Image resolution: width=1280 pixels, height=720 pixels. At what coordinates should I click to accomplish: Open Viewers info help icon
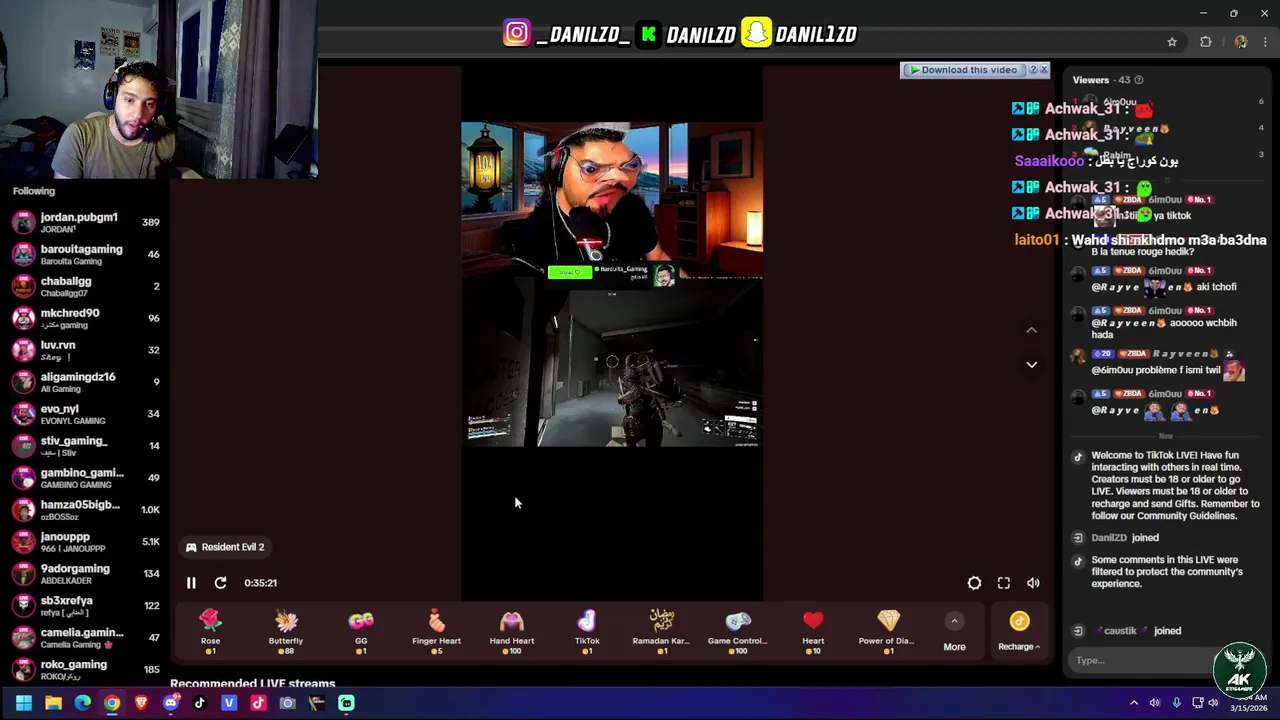click(1138, 80)
